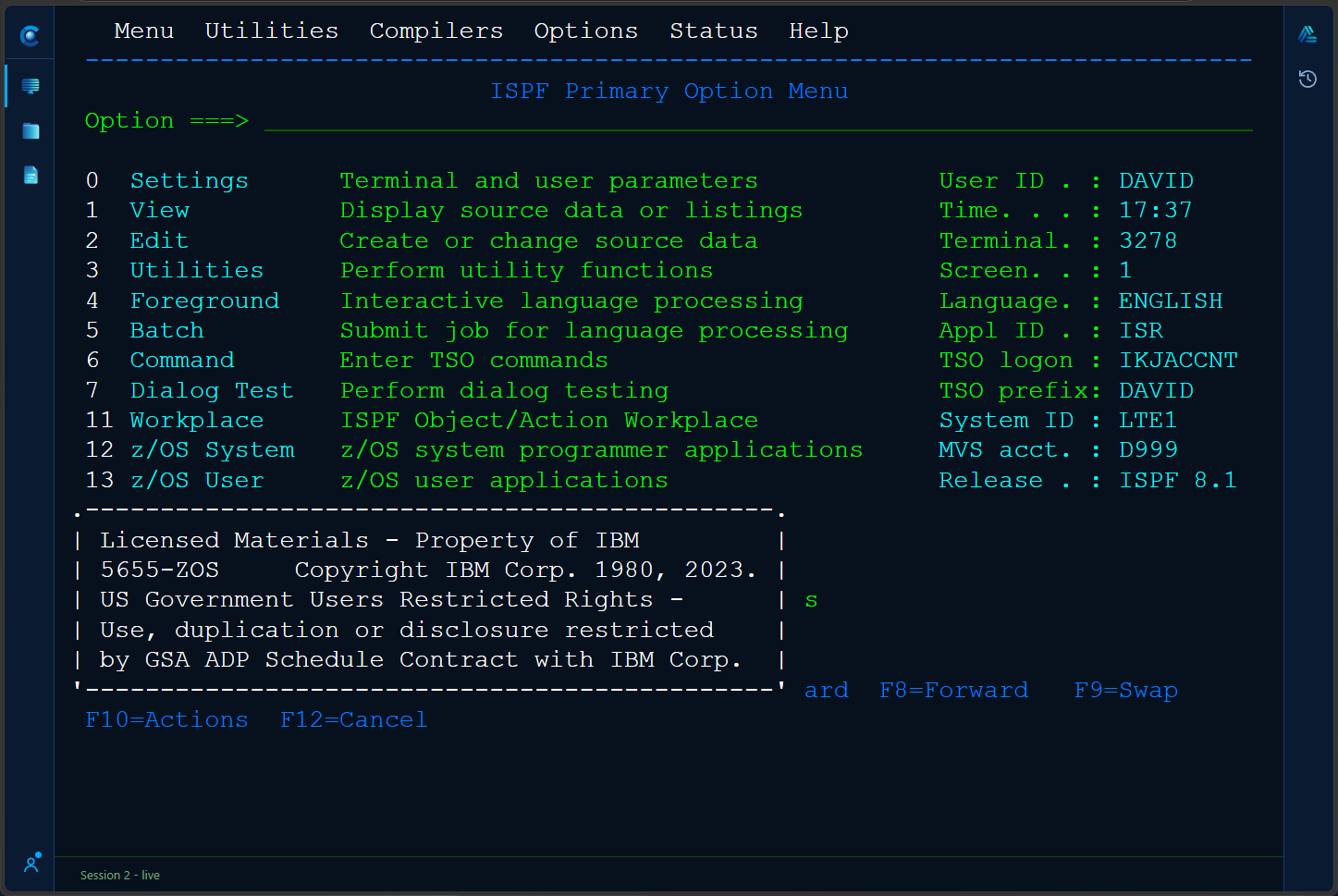Viewport: 1338px width, 896px height.
Task: Click the 'ISPF Primary Option Menu' title
Action: click(669, 91)
